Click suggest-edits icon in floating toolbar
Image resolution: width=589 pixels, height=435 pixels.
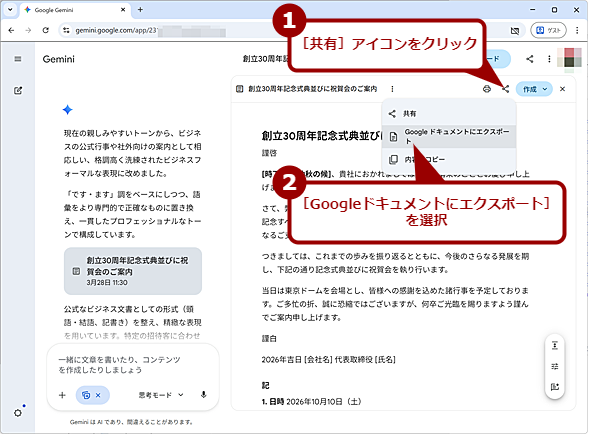pyautogui.click(x=555, y=387)
